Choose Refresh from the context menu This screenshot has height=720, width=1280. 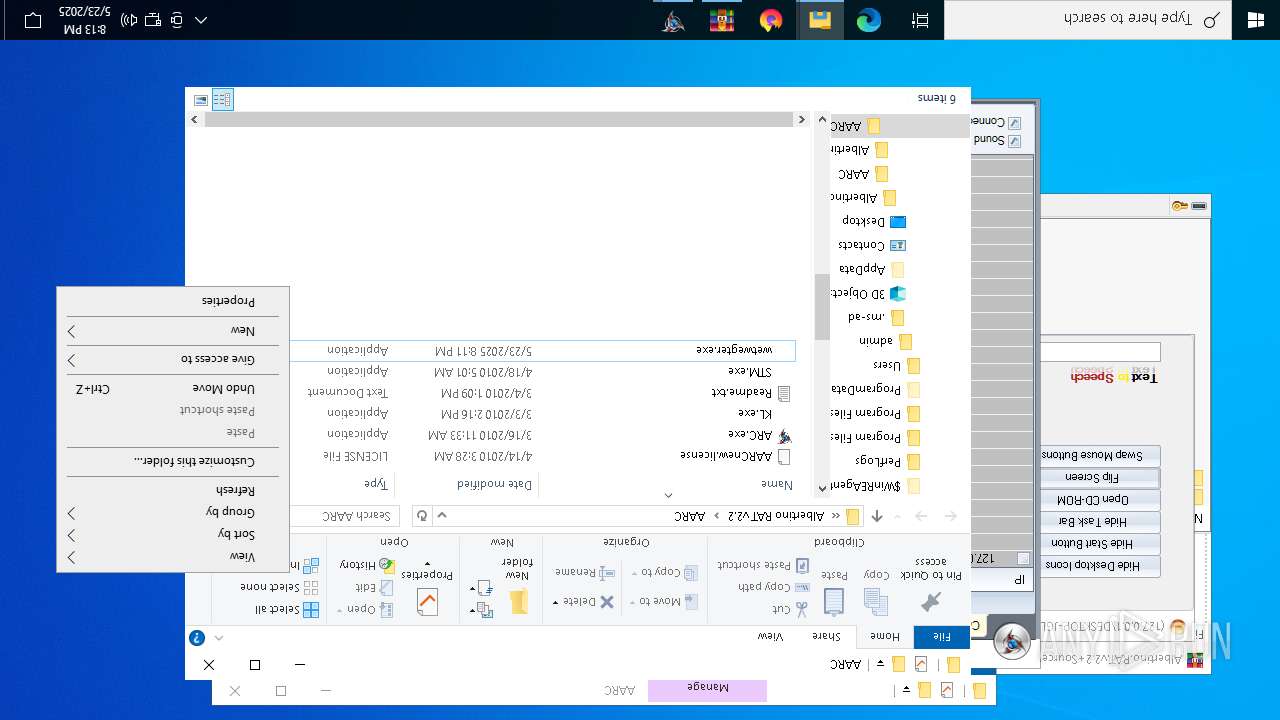[x=172, y=490]
